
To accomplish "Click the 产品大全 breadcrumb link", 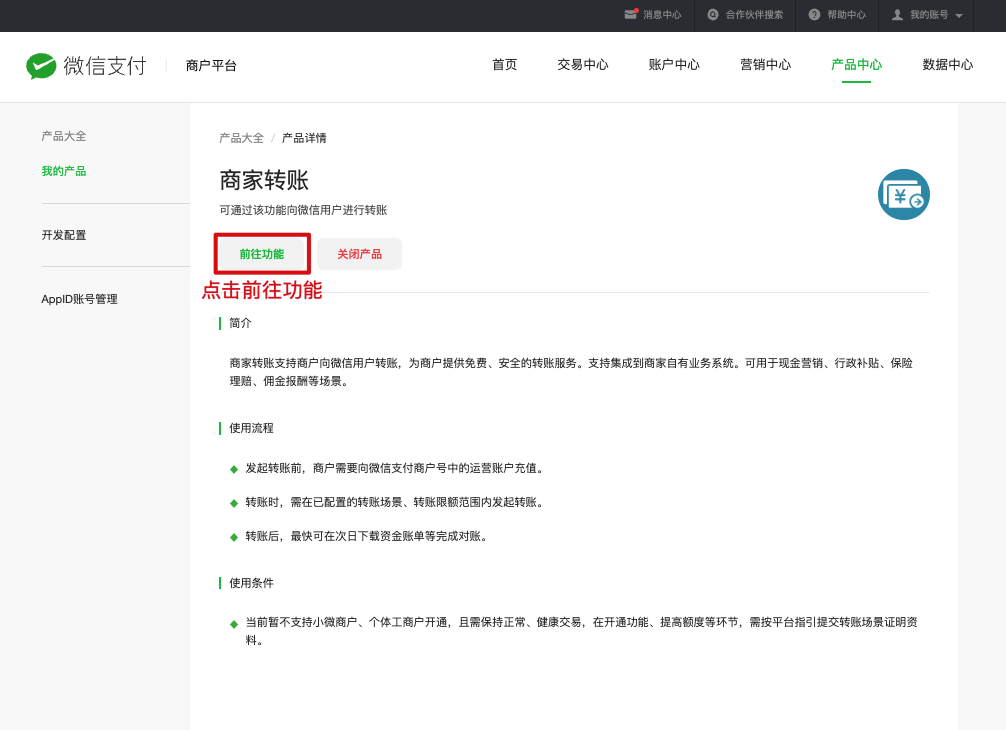I will (241, 138).
